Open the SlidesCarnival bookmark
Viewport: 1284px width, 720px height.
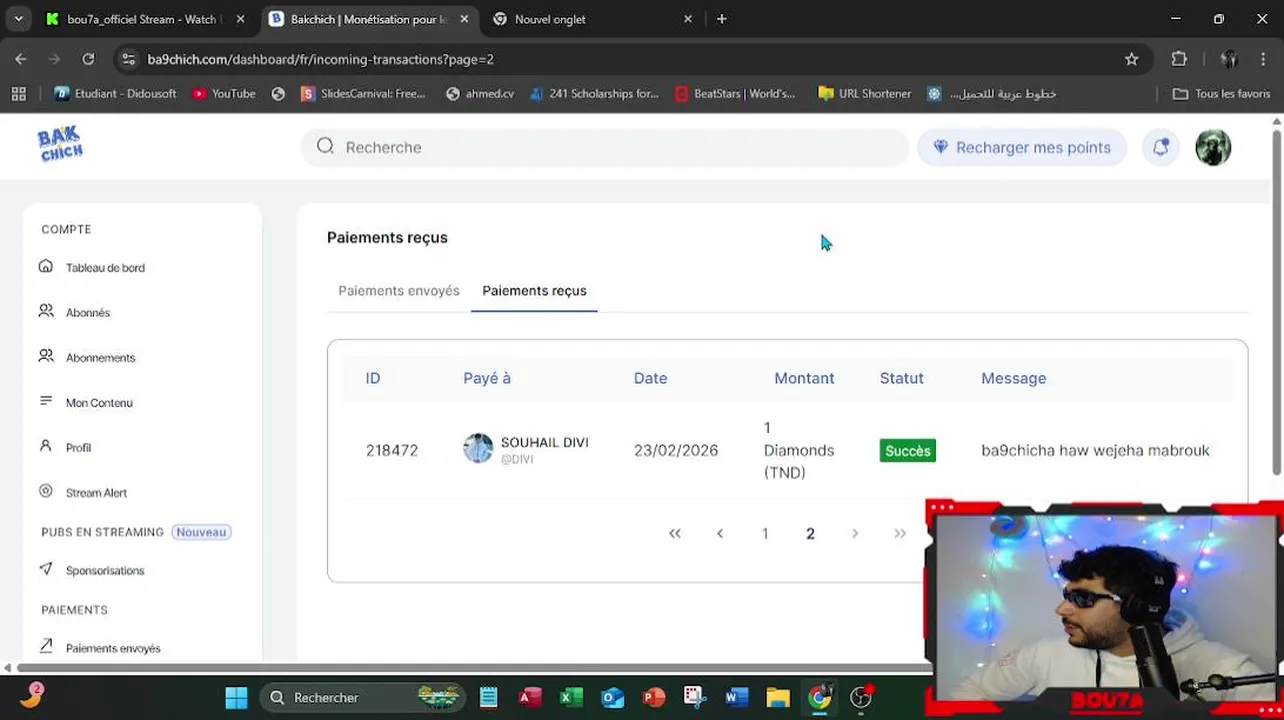[x=363, y=93]
